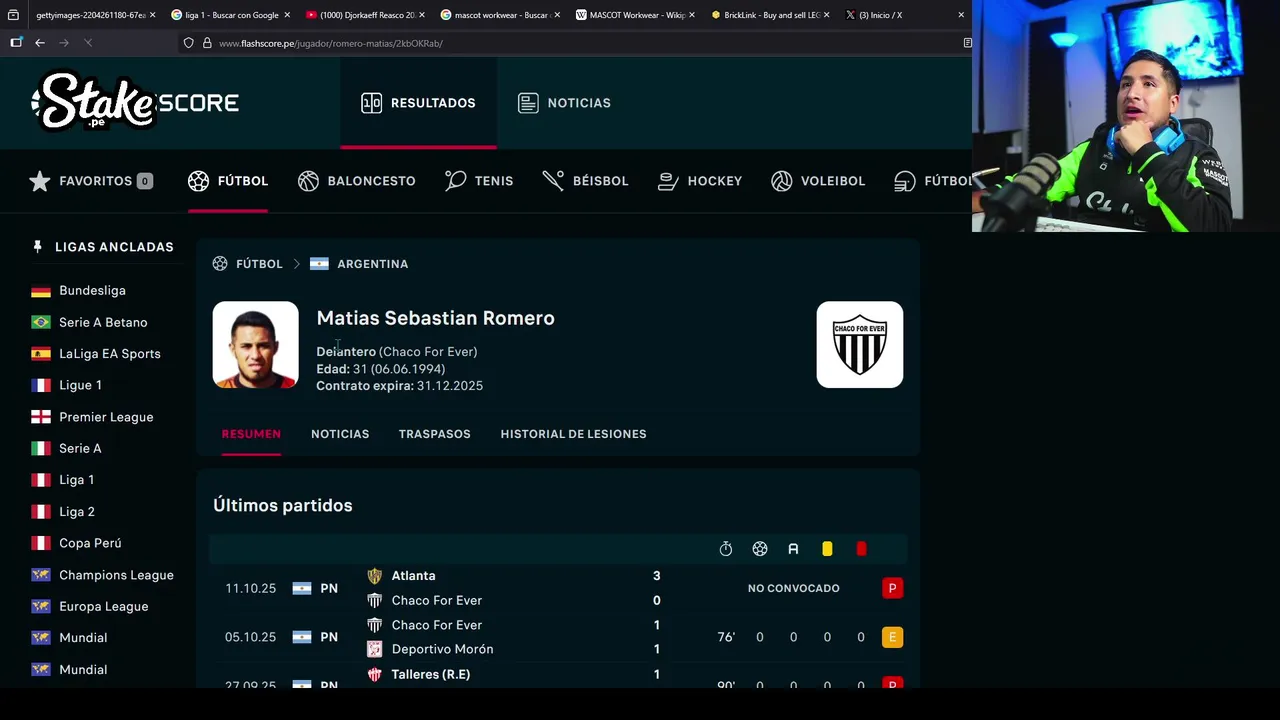Click the Ligas Ancladas pin icon
The height and width of the screenshot is (720, 1280).
tap(38, 246)
